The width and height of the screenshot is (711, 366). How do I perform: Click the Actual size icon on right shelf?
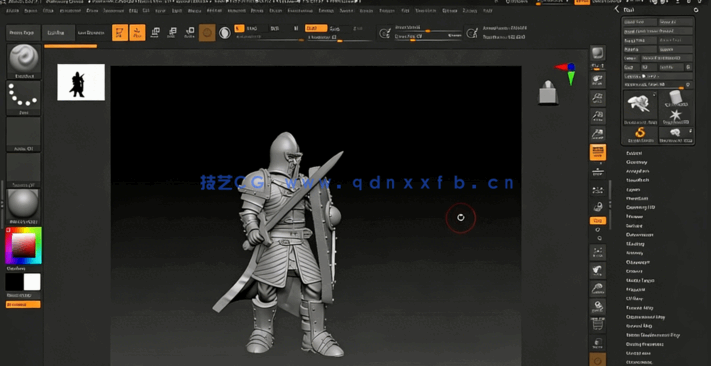(598, 116)
